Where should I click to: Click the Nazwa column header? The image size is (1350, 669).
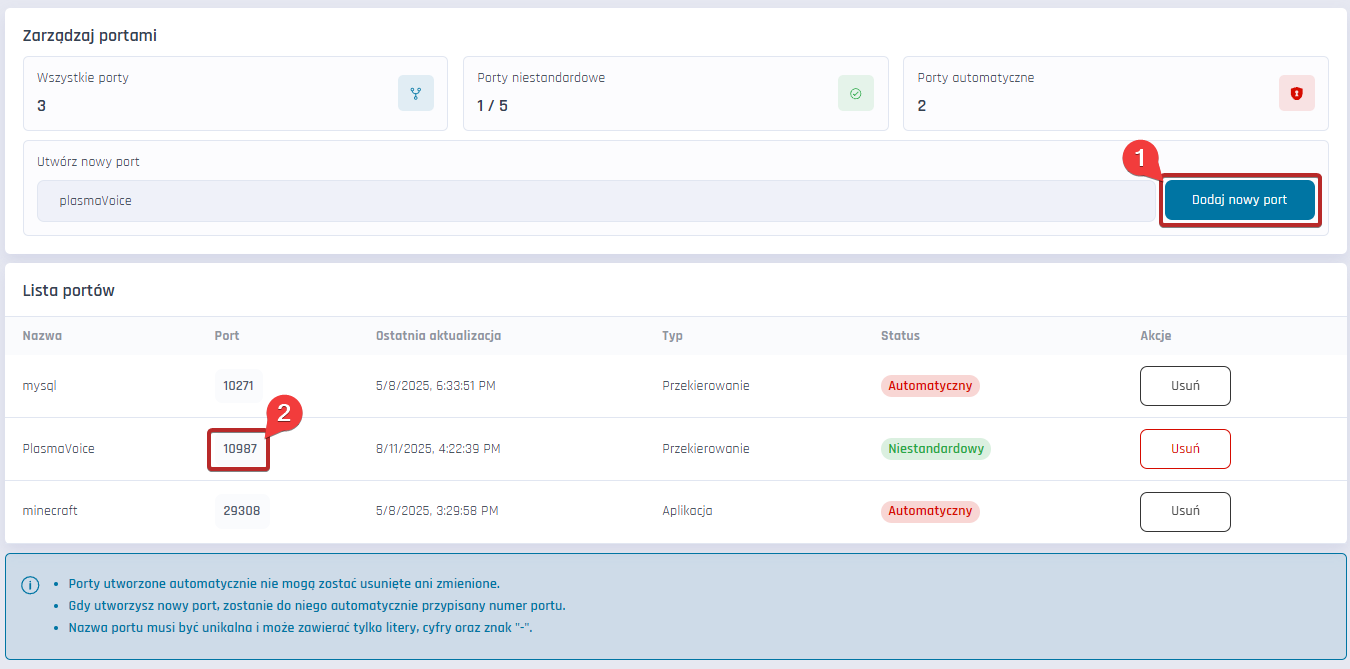[x=42, y=336]
